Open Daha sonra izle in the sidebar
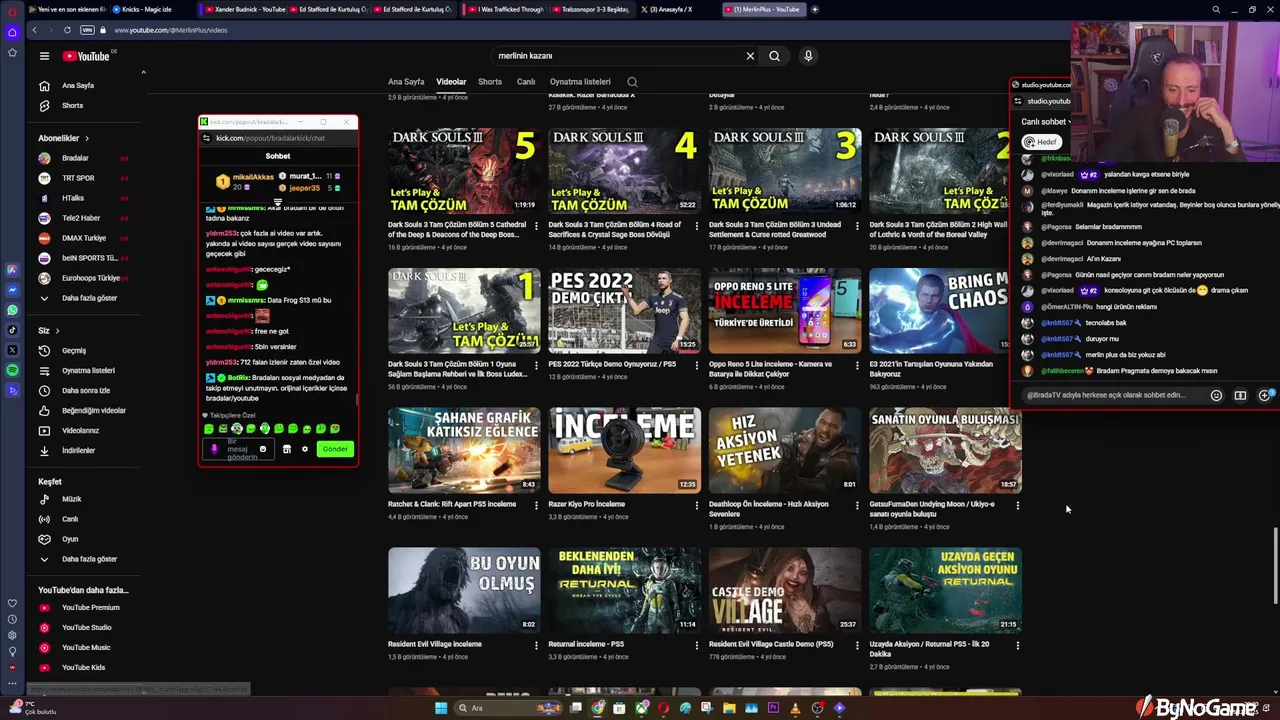The width and height of the screenshot is (1280, 720). 85,391
